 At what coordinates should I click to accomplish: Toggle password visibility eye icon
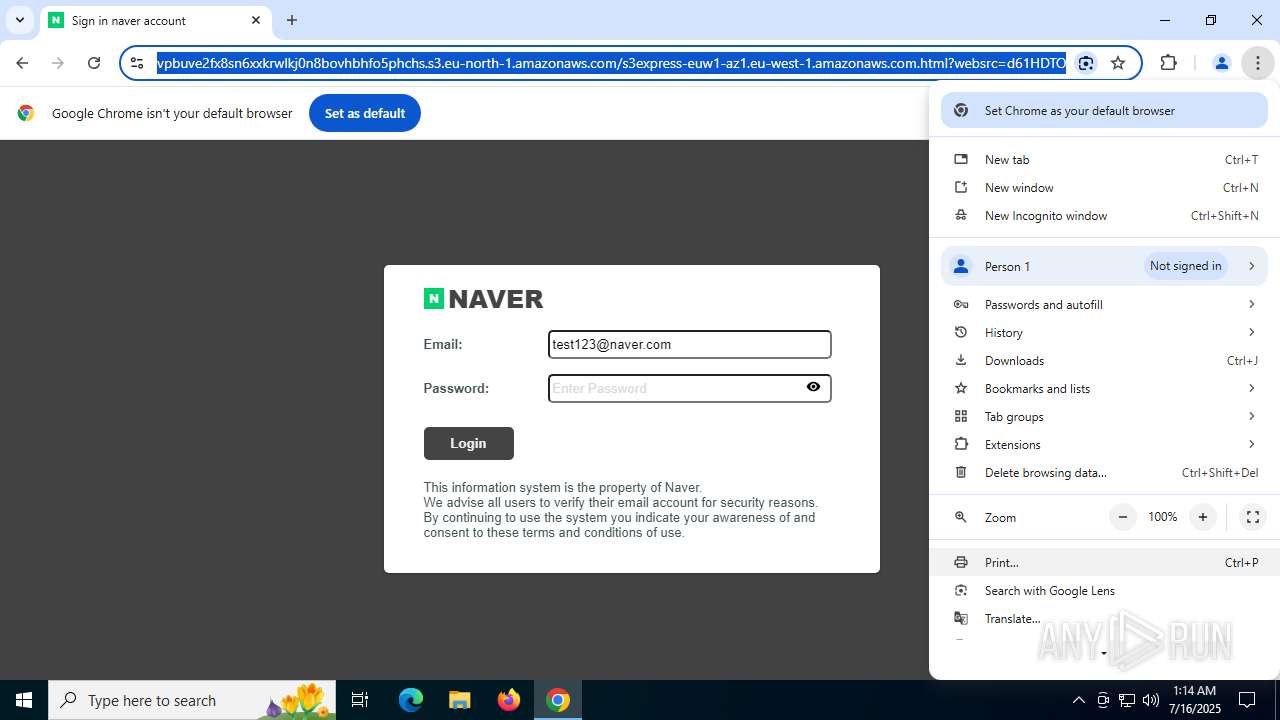[x=814, y=387]
